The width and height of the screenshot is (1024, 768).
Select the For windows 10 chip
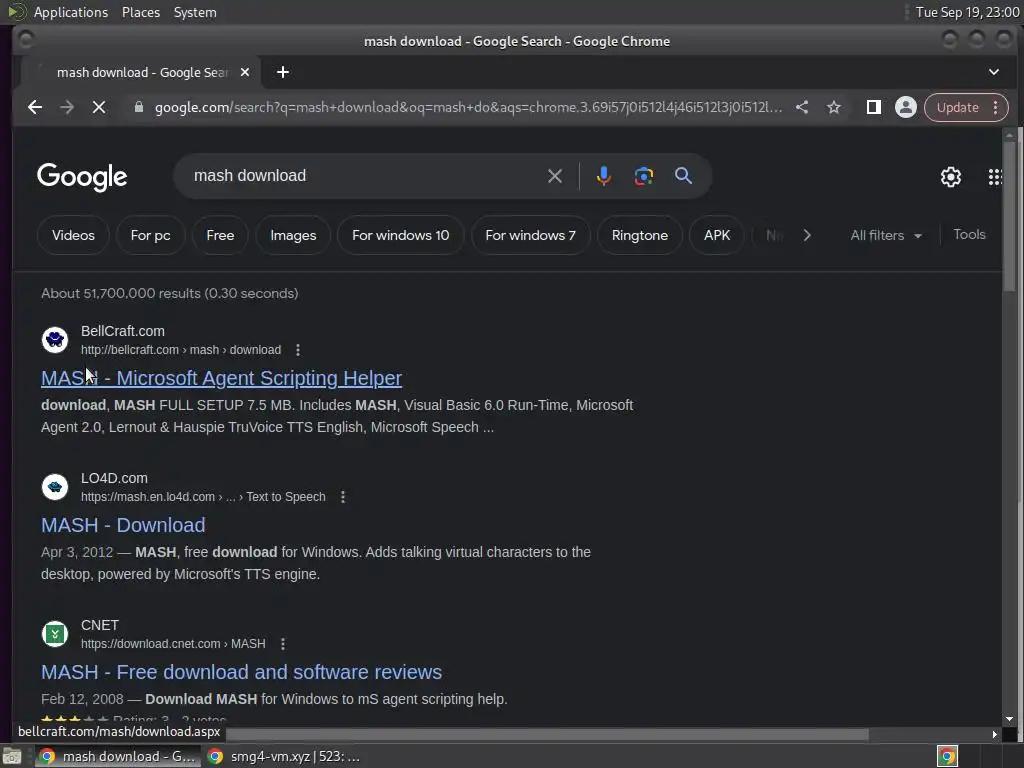point(400,235)
